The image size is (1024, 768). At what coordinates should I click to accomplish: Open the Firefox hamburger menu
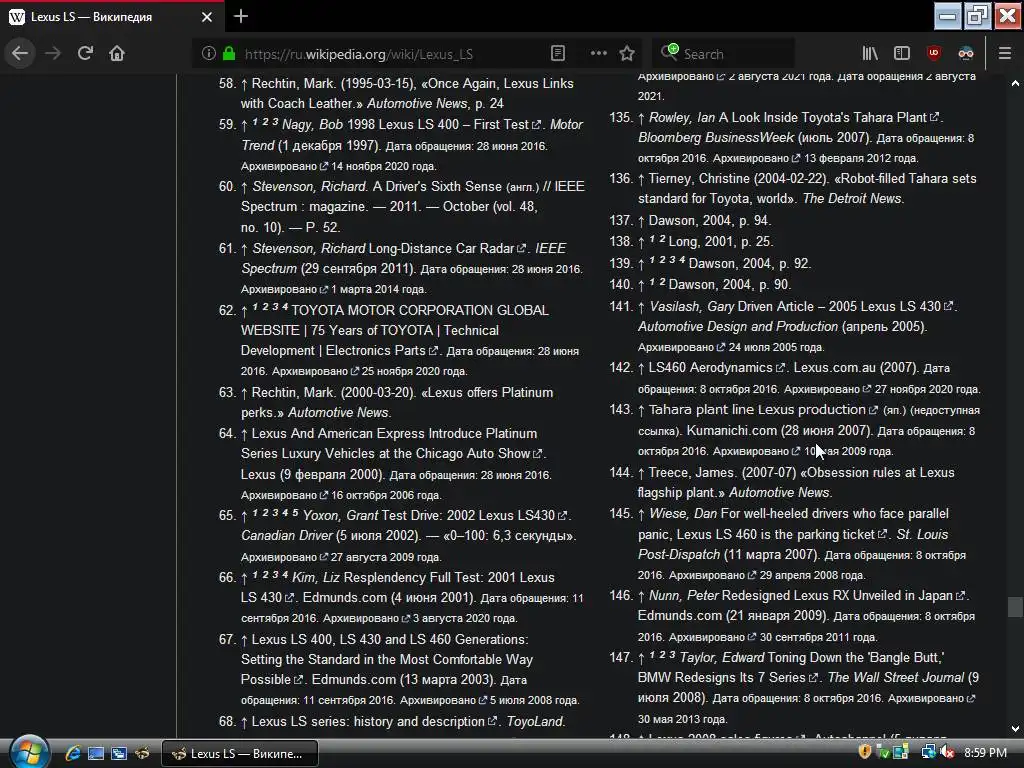click(x=1005, y=53)
